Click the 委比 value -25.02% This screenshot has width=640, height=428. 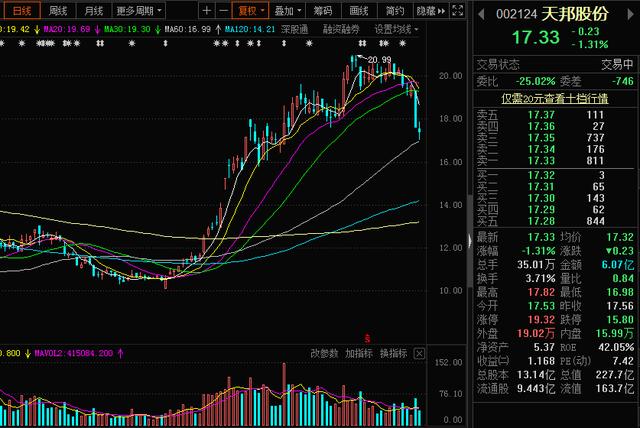535,81
